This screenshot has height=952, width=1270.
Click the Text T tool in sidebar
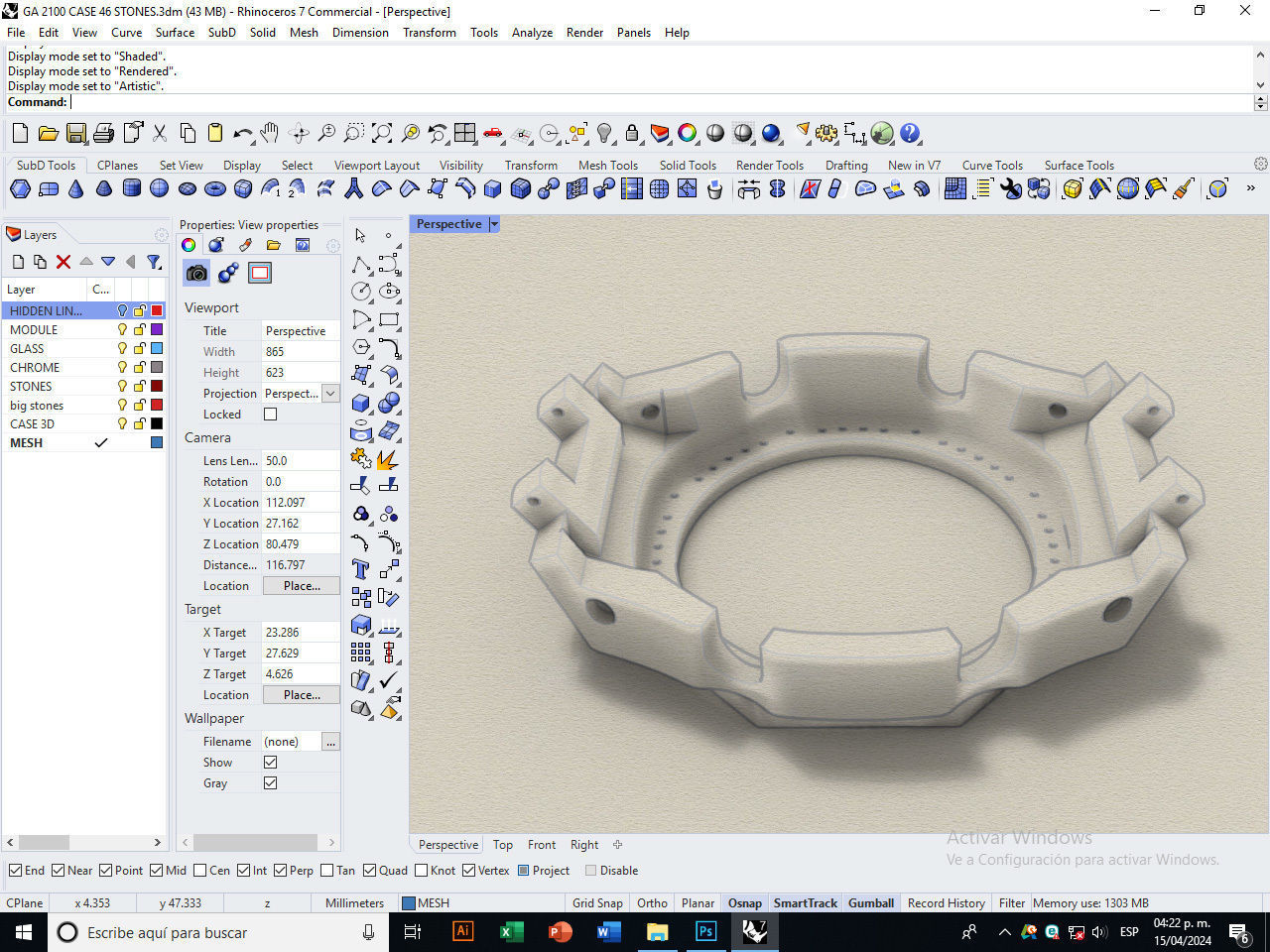[x=361, y=569]
